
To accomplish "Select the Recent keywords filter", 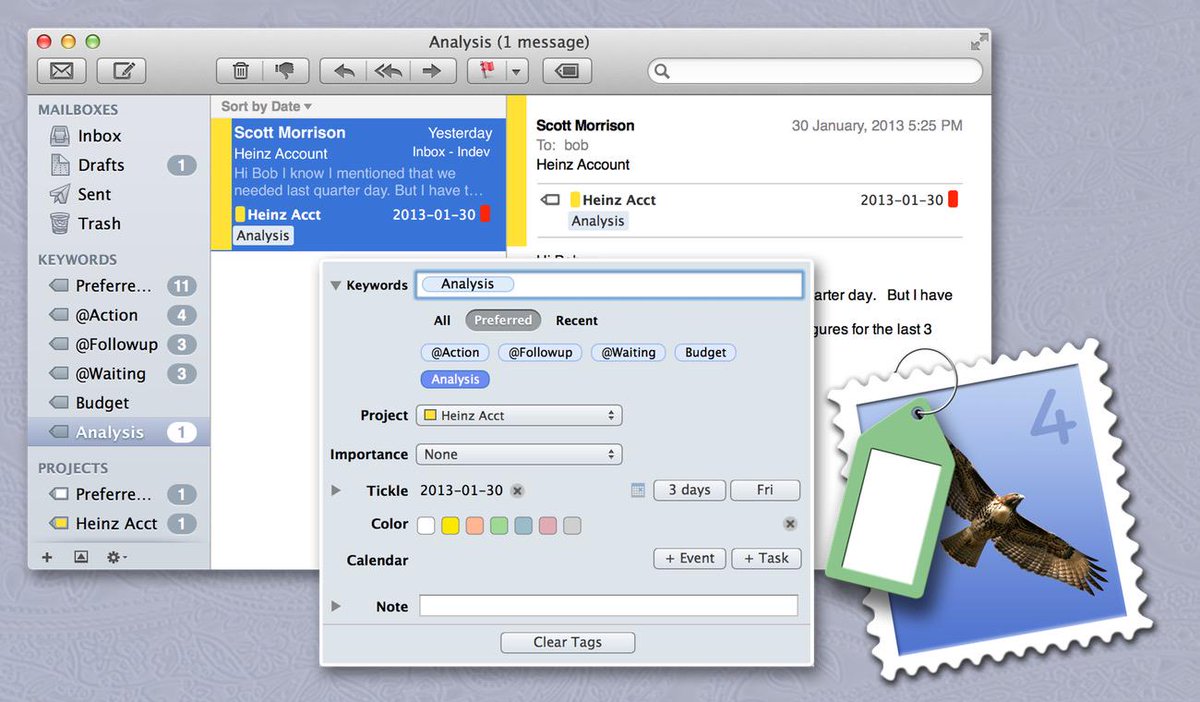I will pos(576,320).
